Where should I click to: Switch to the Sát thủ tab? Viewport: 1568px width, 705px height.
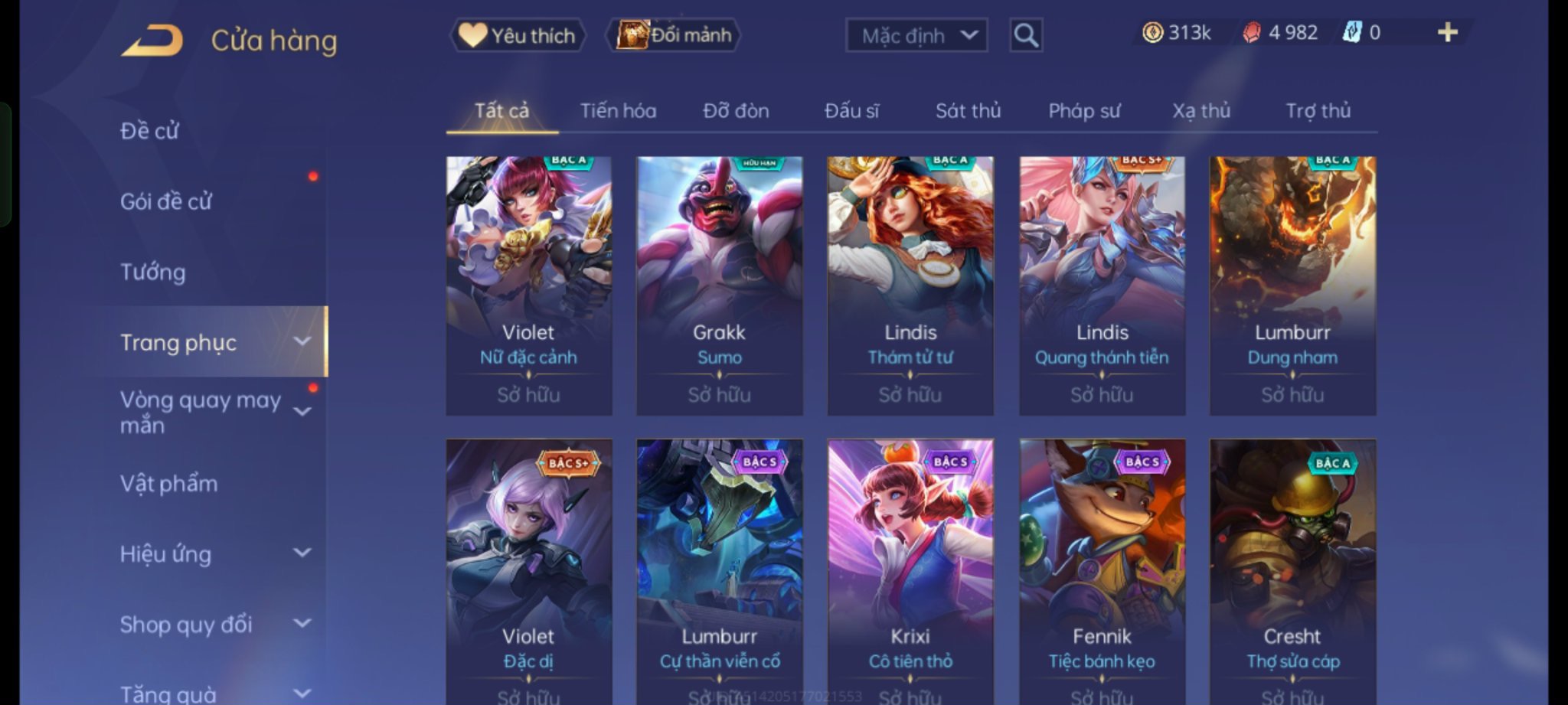(968, 111)
